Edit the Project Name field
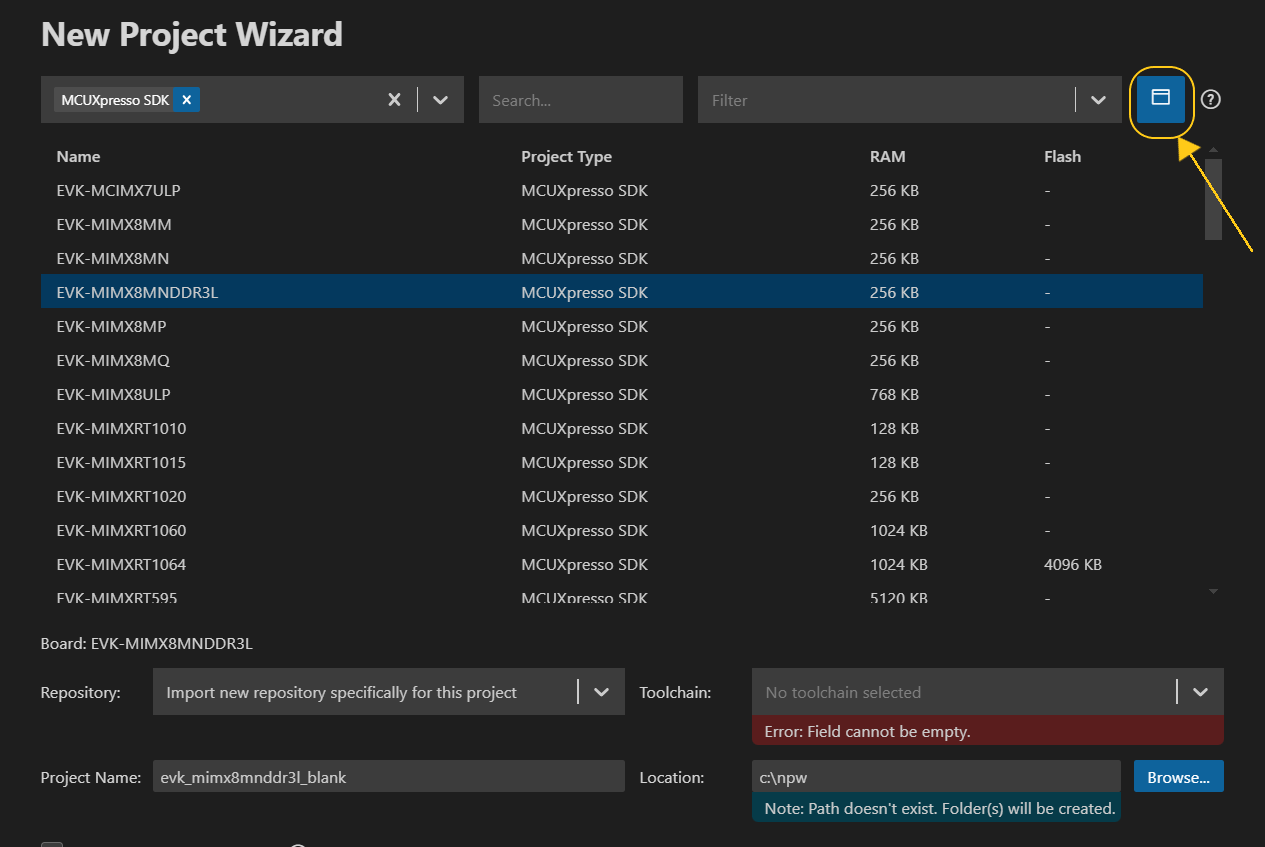The image size is (1265, 847). pos(387,775)
